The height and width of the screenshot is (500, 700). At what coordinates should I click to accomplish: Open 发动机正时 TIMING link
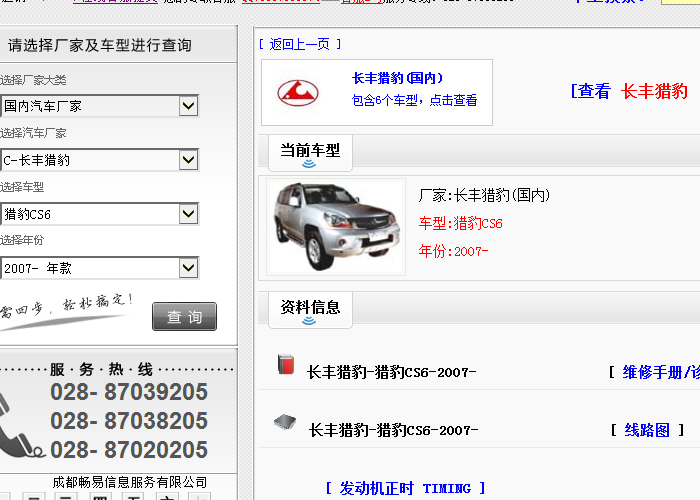pos(405,488)
